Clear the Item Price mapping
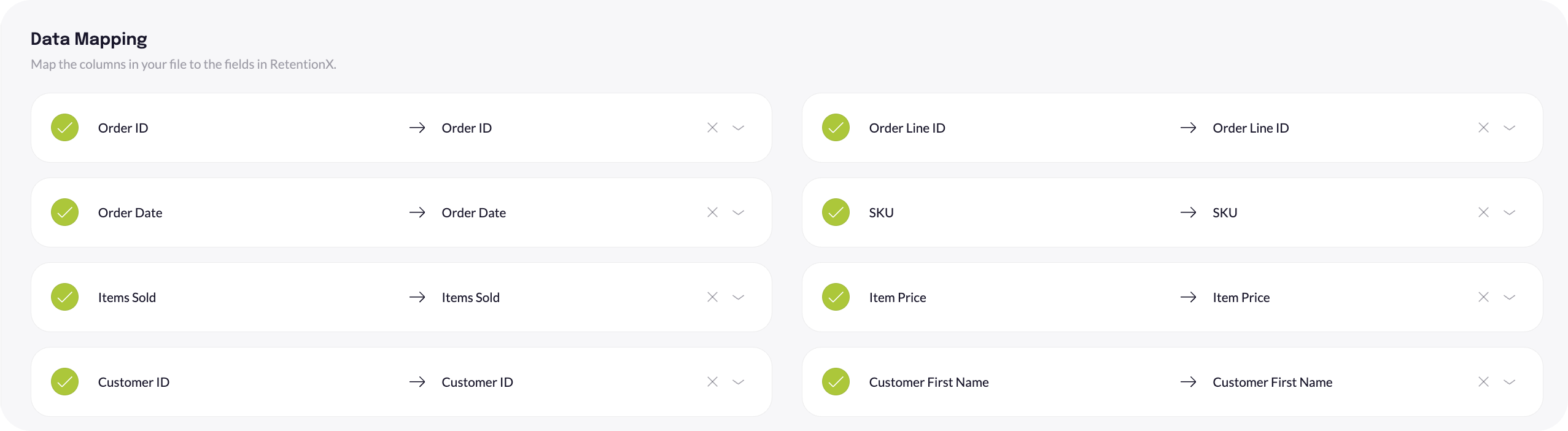 (x=1483, y=297)
